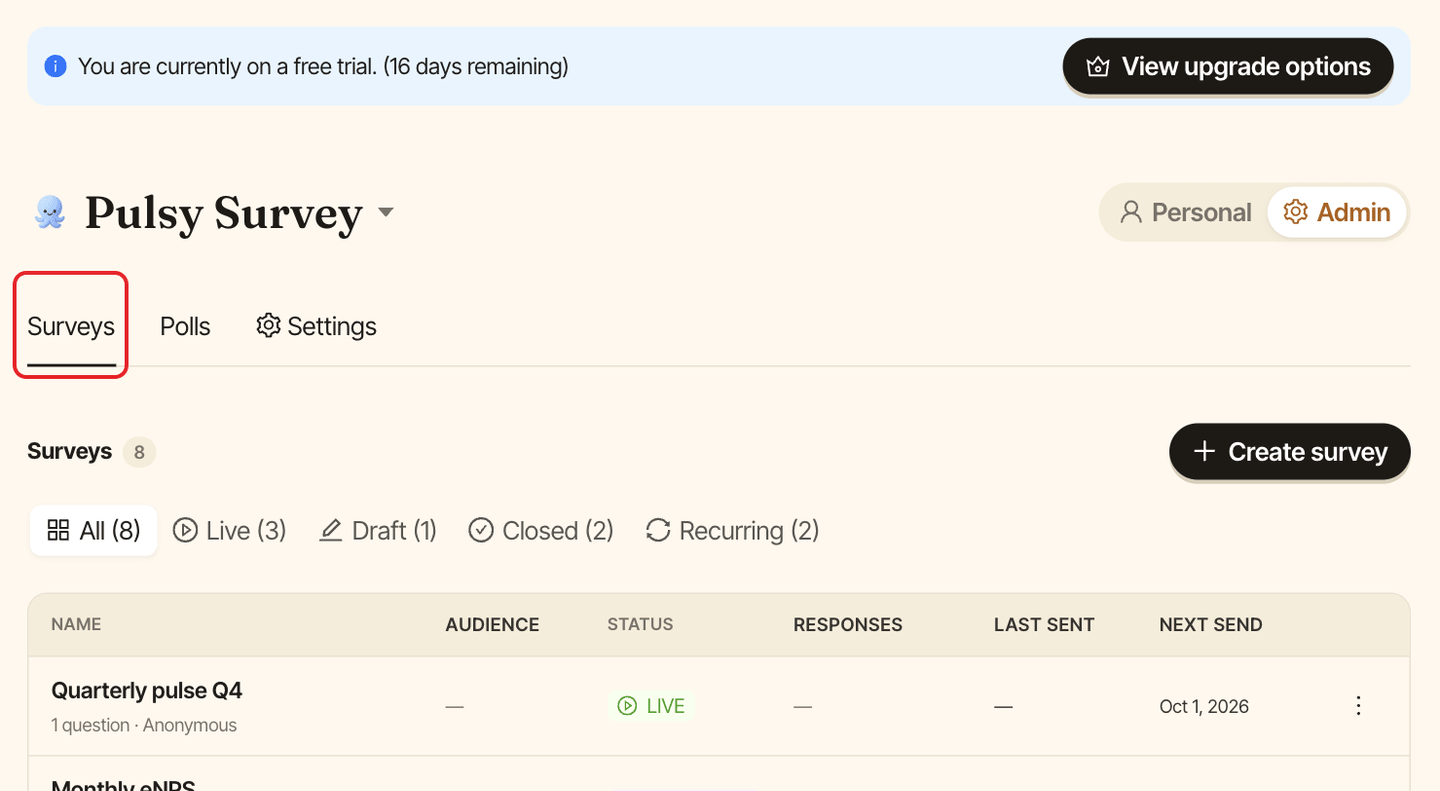The height and width of the screenshot is (791, 1440).
Task: Filter surveys by All (8)
Action: (x=94, y=530)
